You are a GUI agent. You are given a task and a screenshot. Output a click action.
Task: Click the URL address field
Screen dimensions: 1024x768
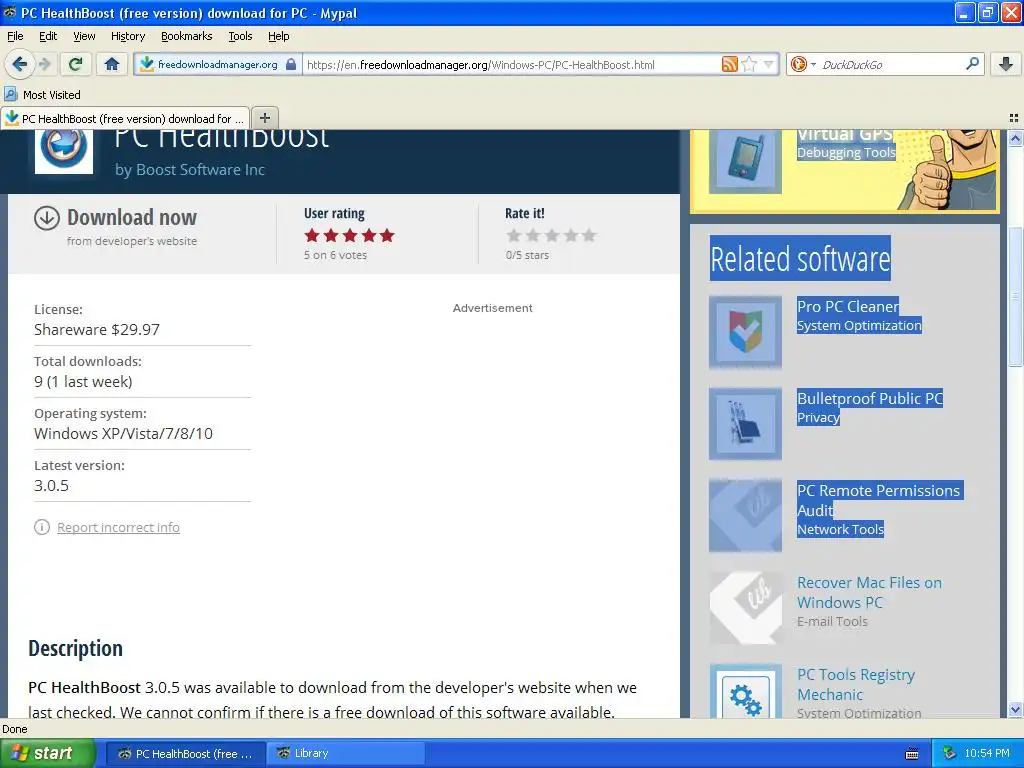pos(512,65)
